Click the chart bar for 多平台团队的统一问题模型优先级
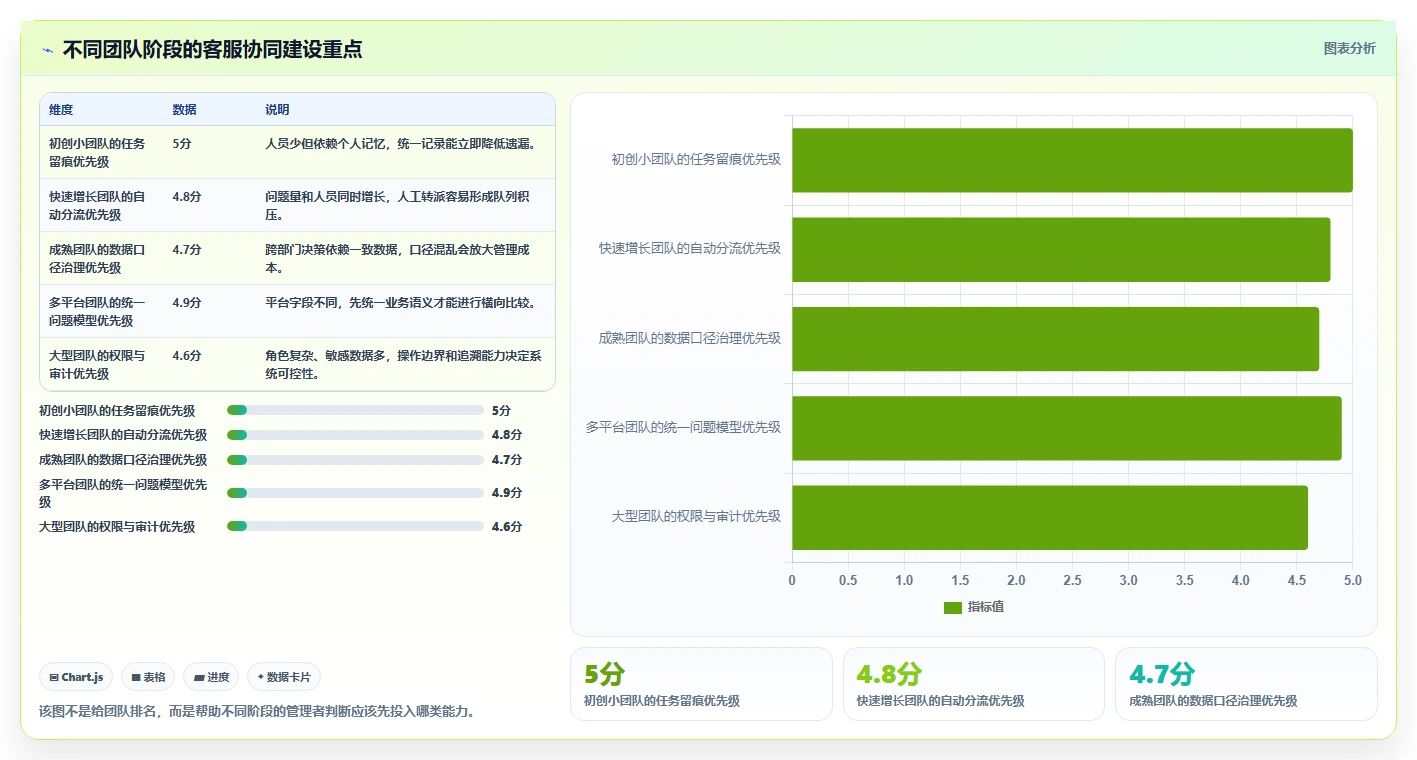Viewport: 1417px width, 760px height. click(1066, 428)
